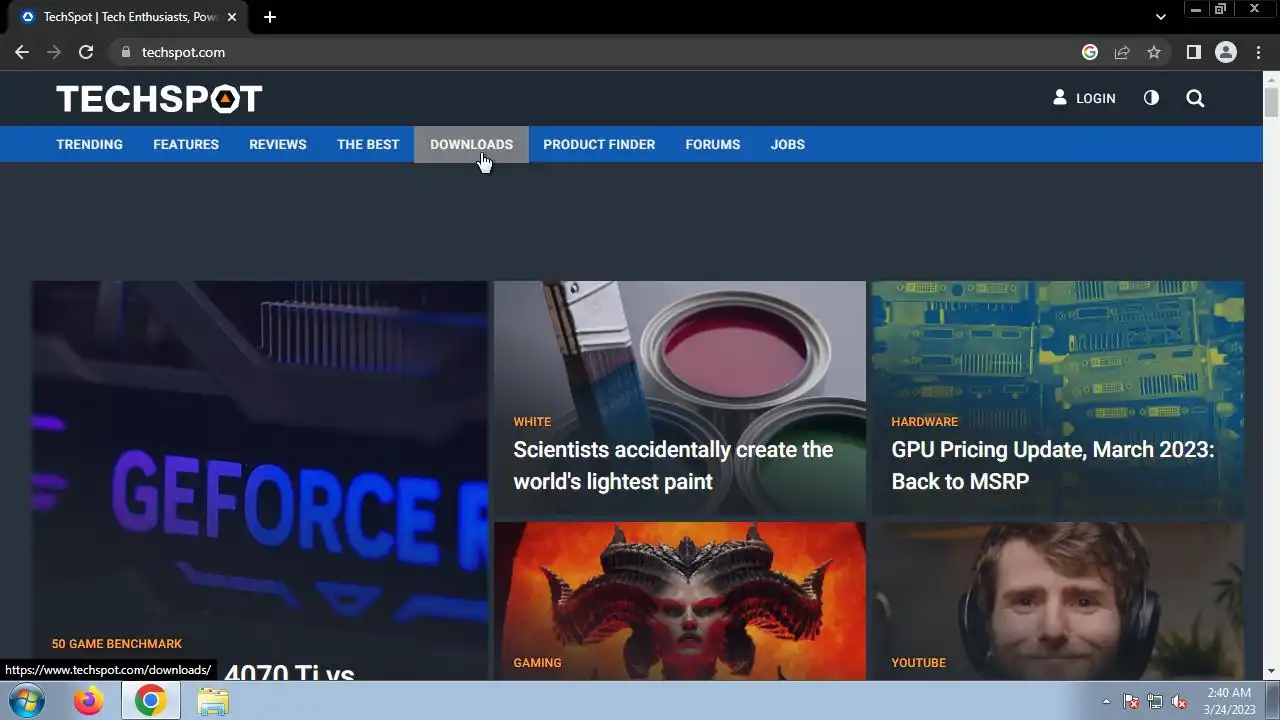This screenshot has height=720, width=1280.
Task: Open the PRODUCT FINDER nav item
Action: pyautogui.click(x=599, y=144)
